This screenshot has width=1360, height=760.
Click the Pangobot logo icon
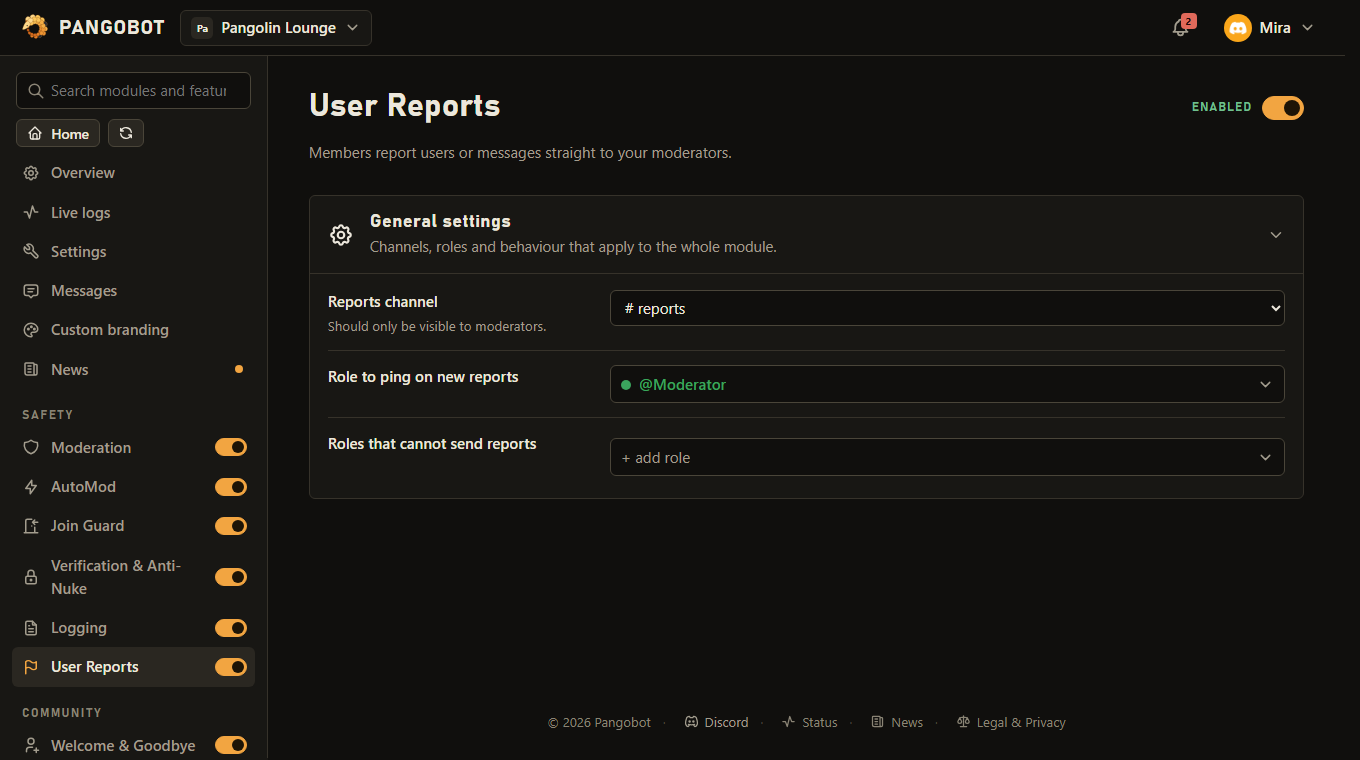[35, 27]
